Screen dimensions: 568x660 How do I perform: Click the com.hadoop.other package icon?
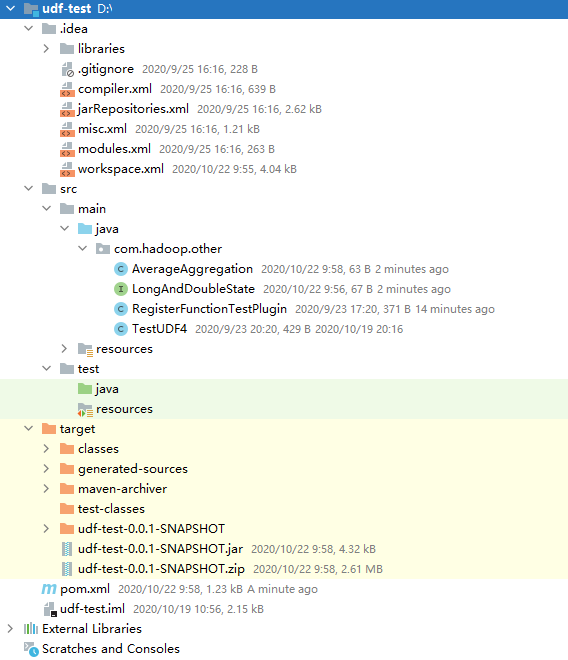[x=103, y=249]
